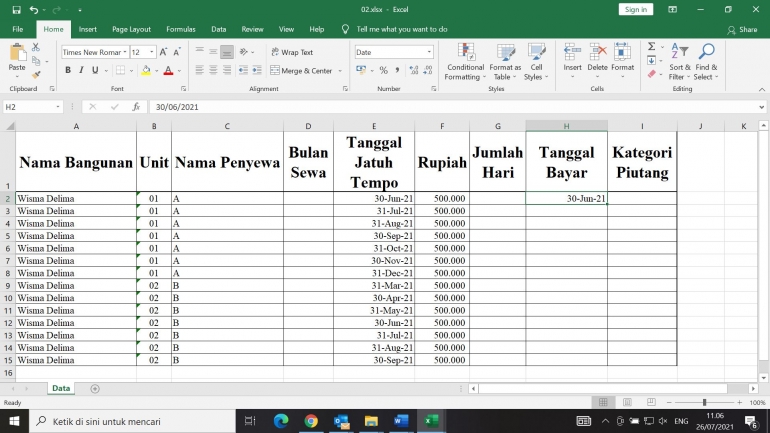
Task: Apply the red Font Color
Action: pyautogui.click(x=168, y=71)
